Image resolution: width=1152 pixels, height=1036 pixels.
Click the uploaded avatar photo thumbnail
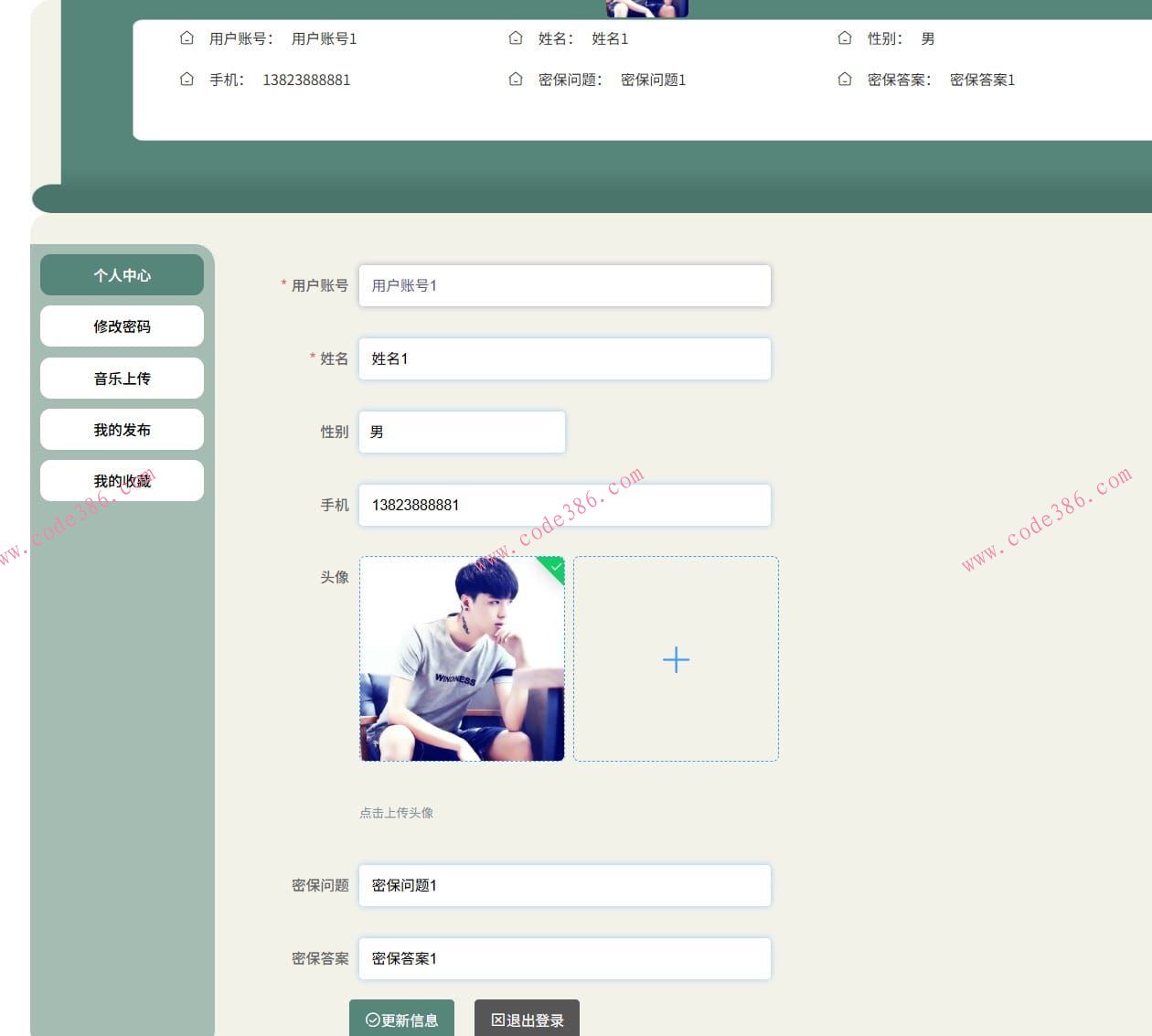click(x=462, y=658)
